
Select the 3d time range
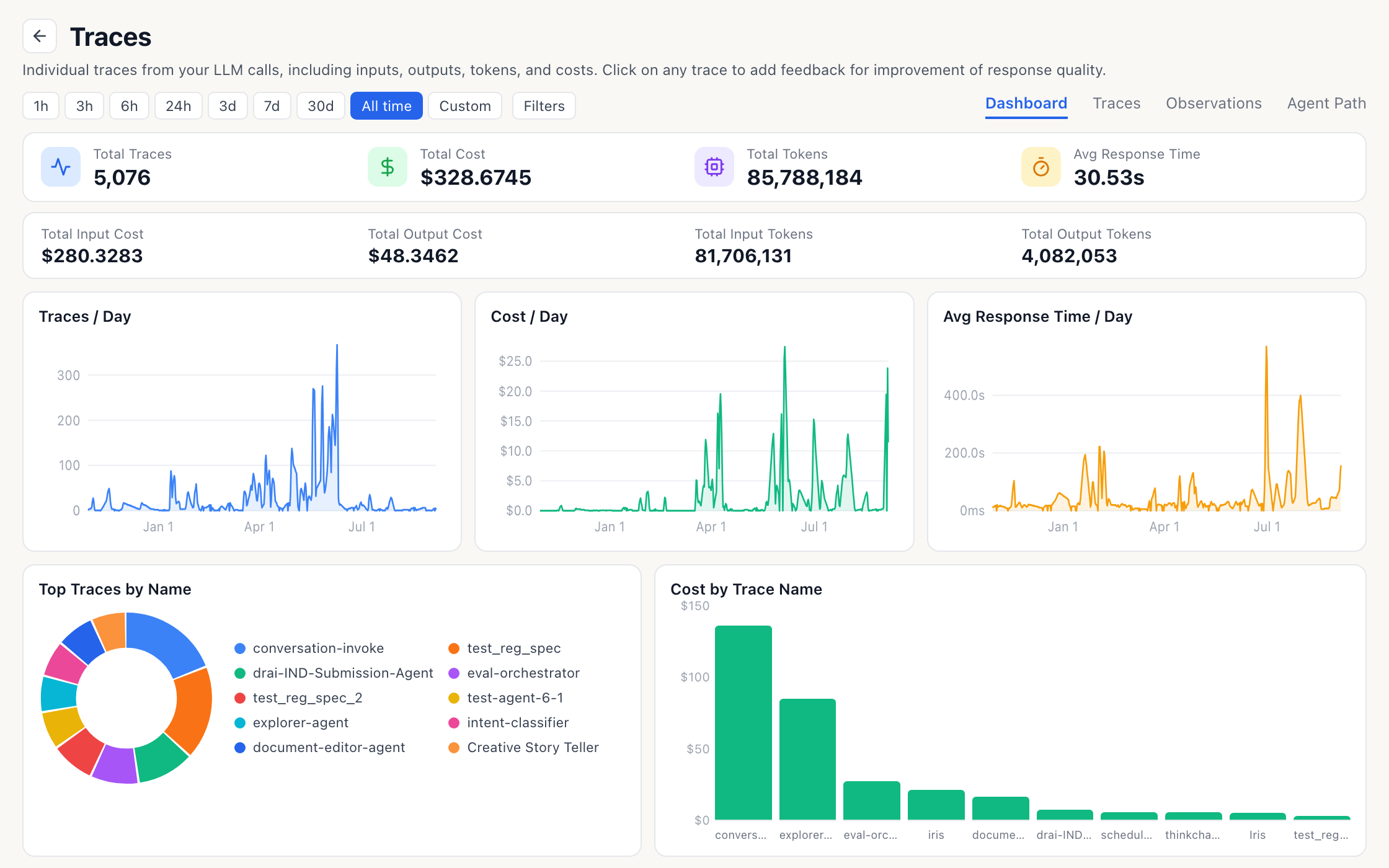pos(228,106)
